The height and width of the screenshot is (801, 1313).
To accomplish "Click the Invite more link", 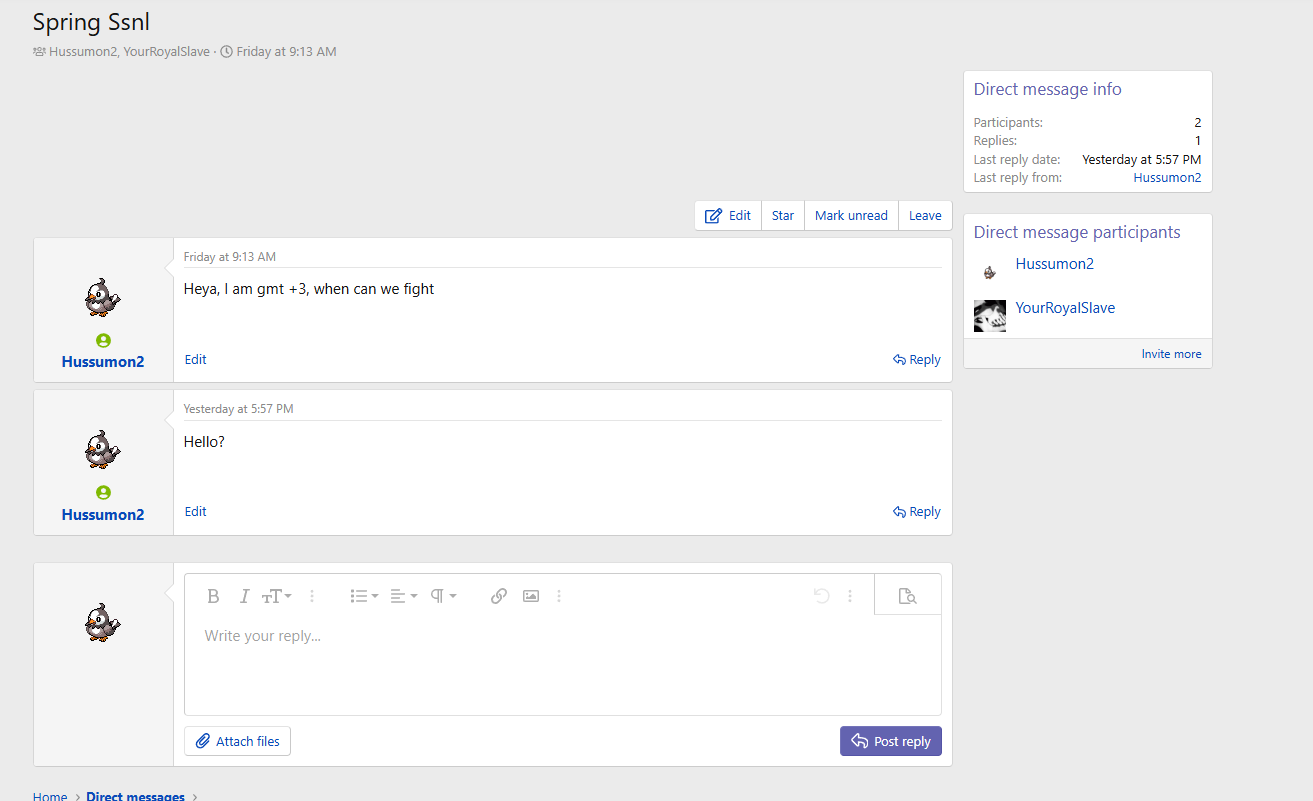I will coord(1171,354).
